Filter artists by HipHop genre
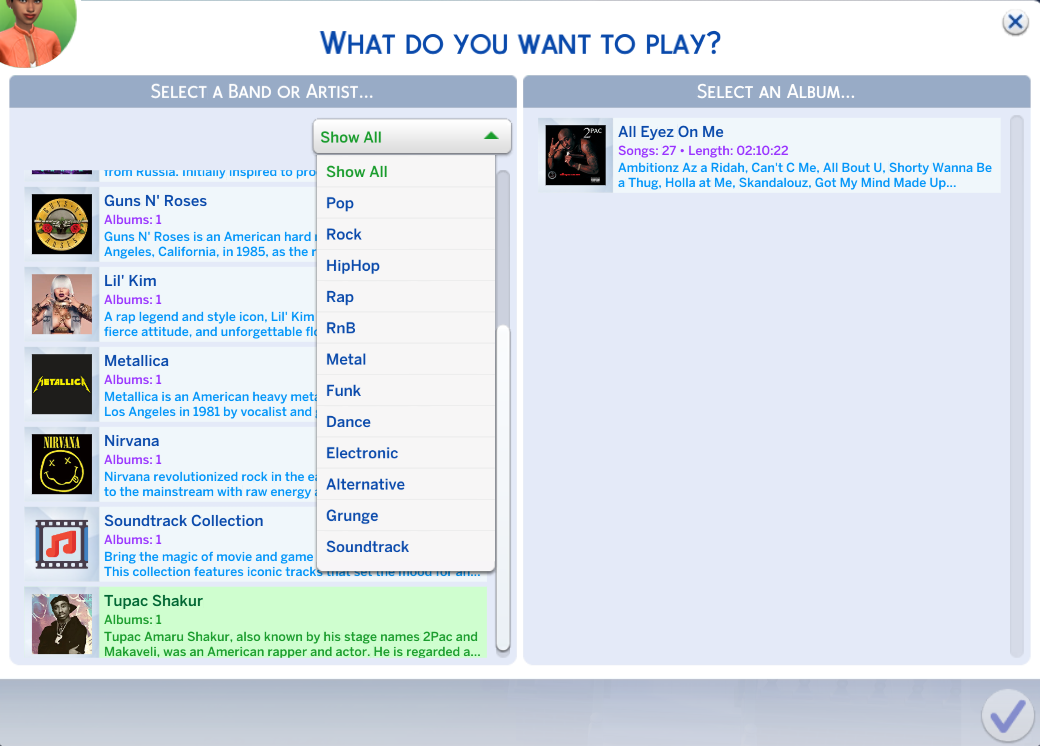 [x=406, y=265]
